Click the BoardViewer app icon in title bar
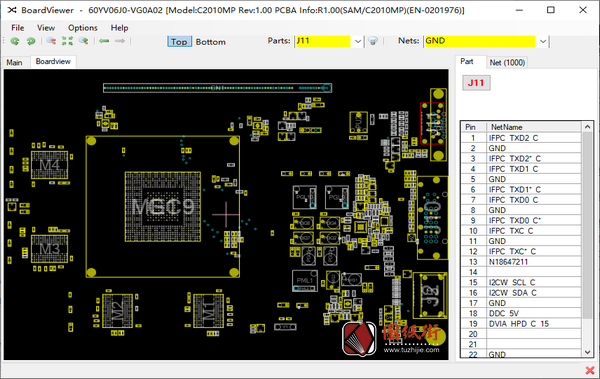The height and width of the screenshot is (379, 600). [12, 10]
